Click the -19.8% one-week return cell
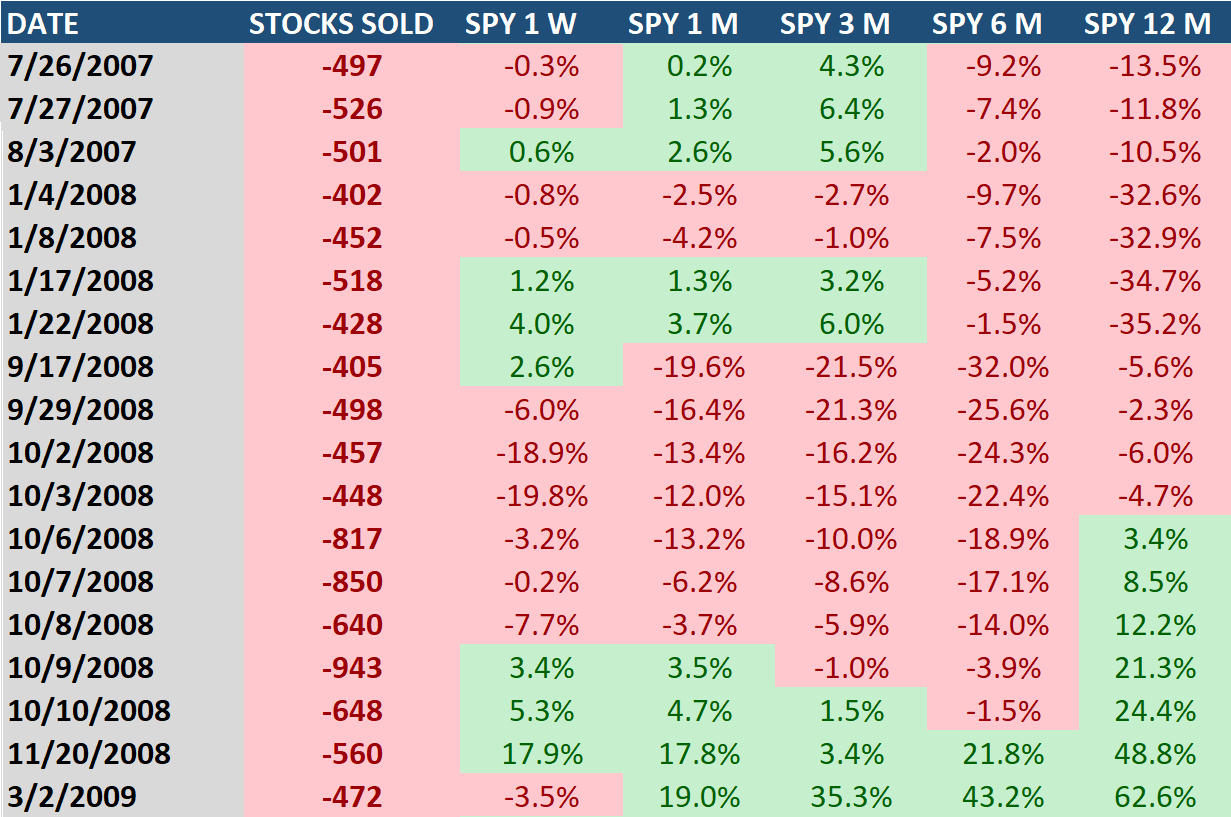Image resolution: width=1231 pixels, height=817 pixels. (x=541, y=496)
